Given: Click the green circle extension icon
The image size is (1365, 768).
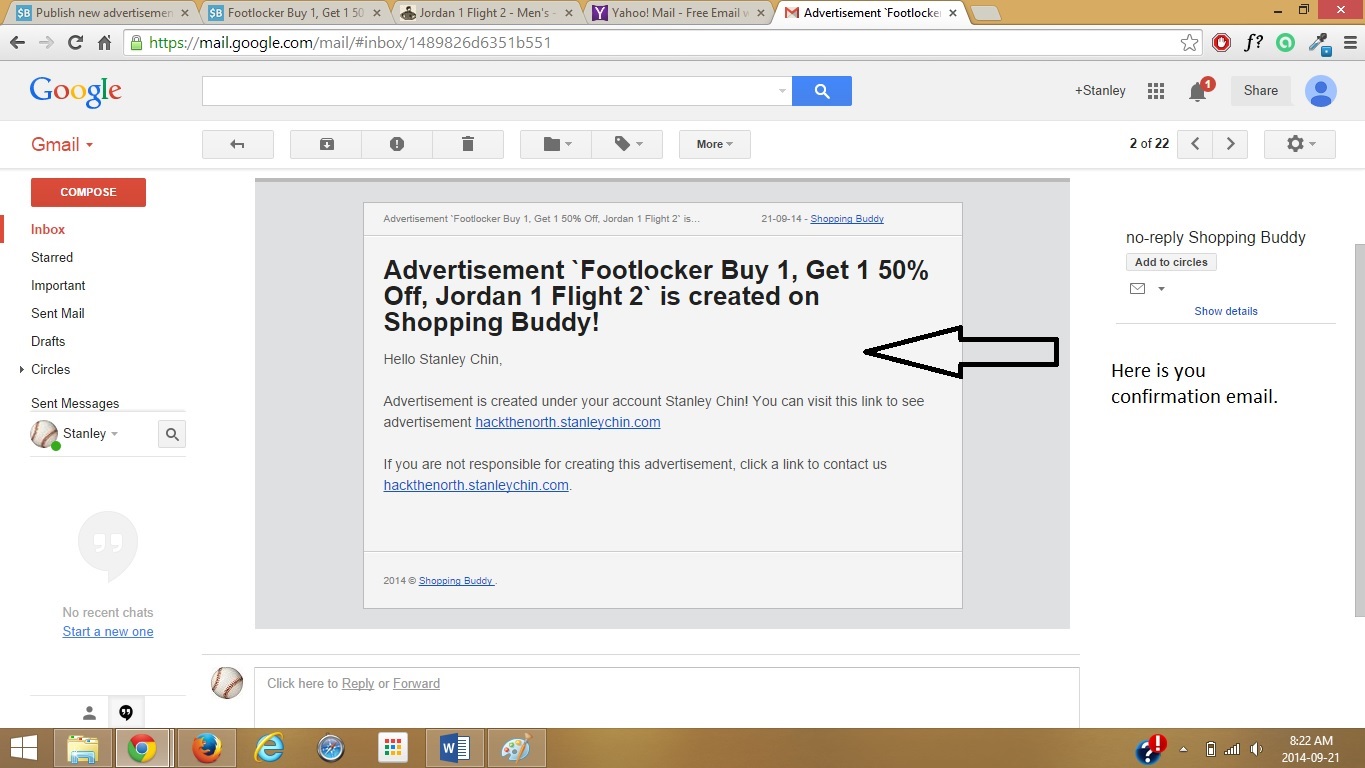Looking at the screenshot, I should (x=1286, y=43).
